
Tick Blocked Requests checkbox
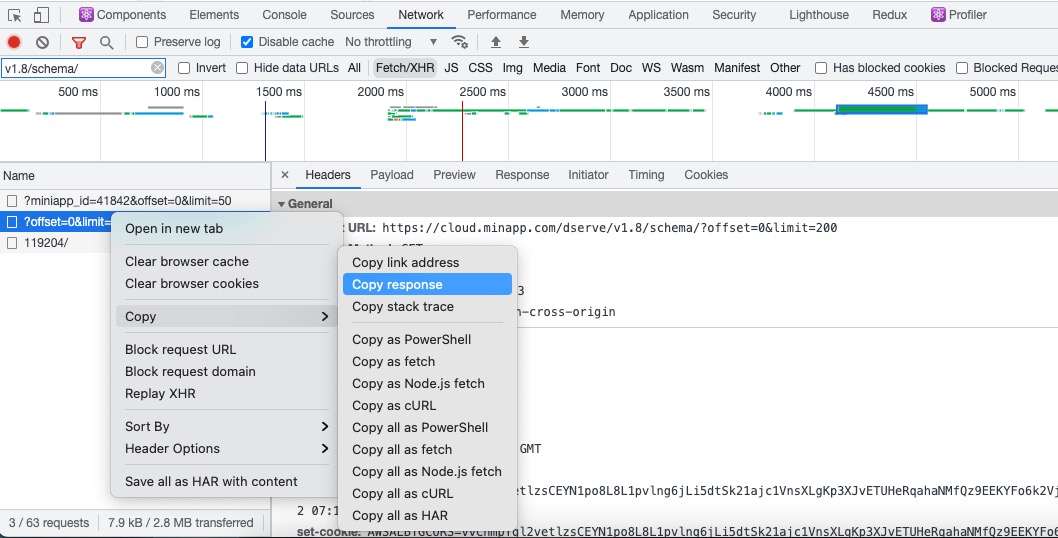pos(962,68)
